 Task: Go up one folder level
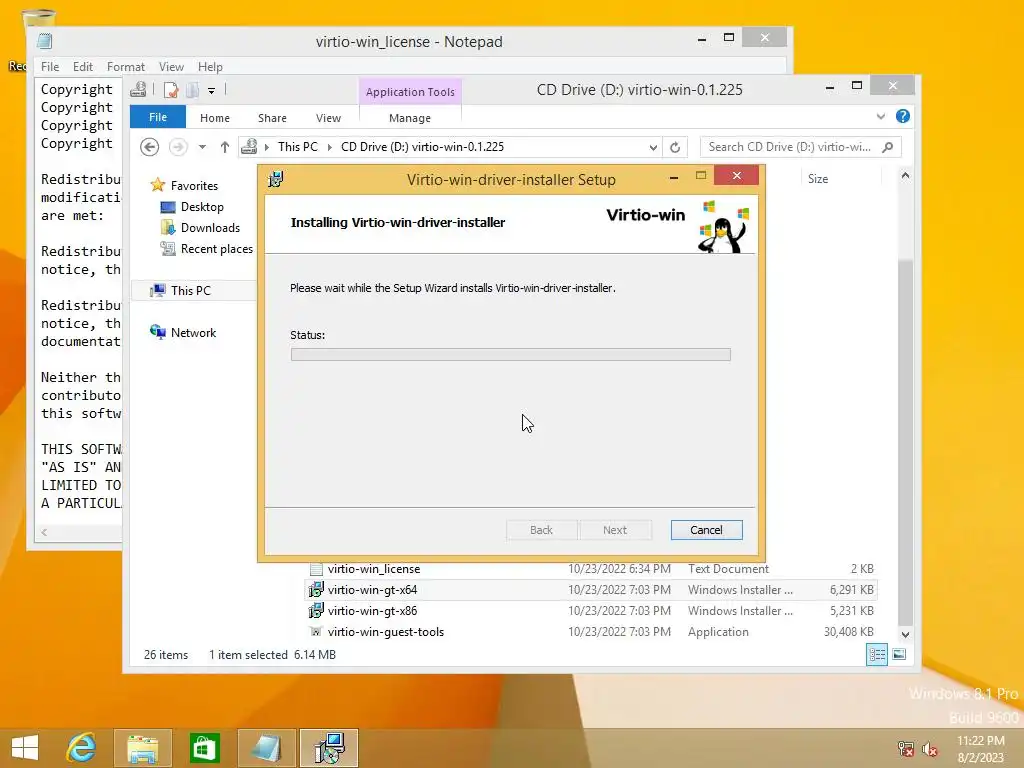coord(225,147)
